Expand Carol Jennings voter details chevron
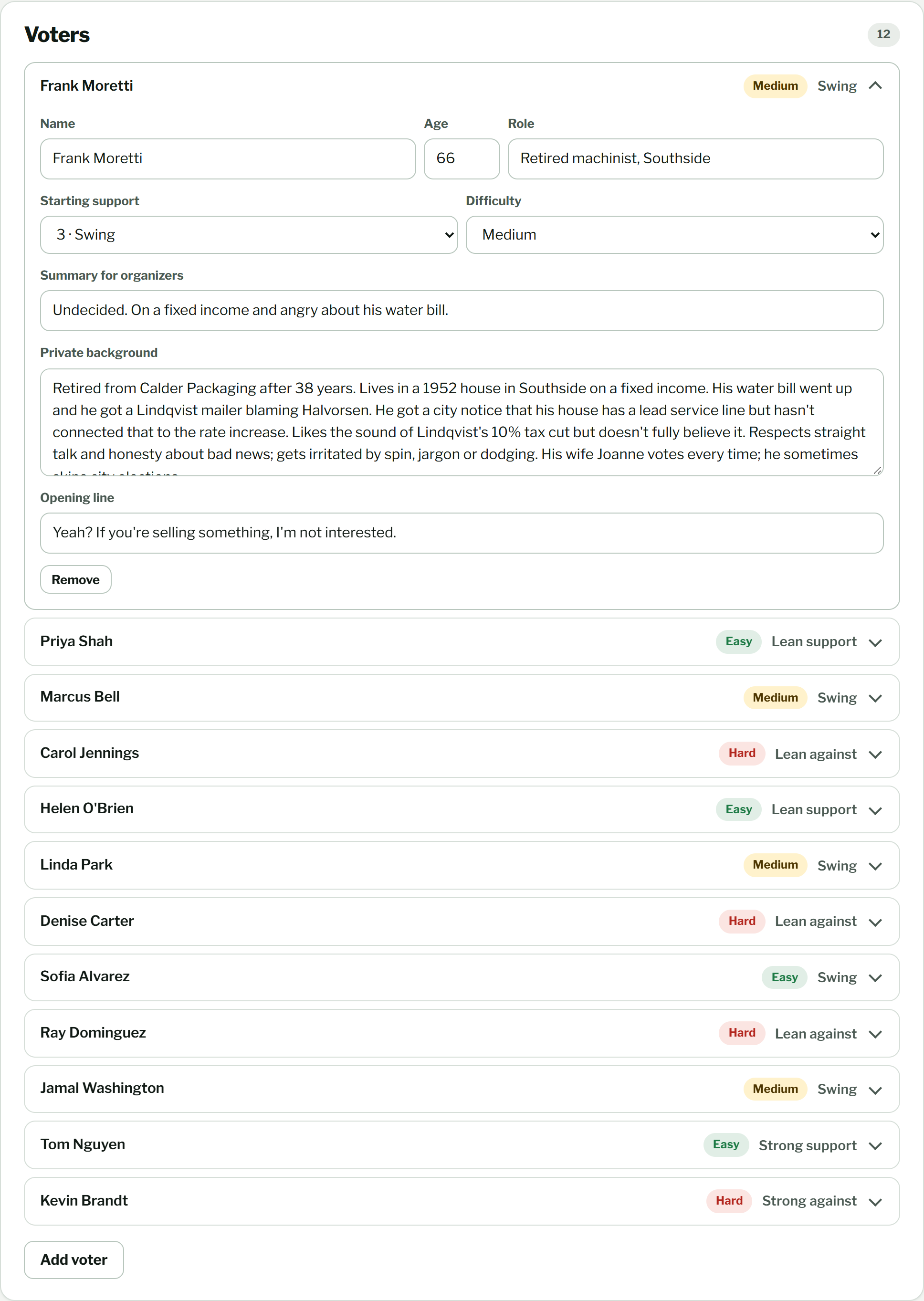The image size is (924, 1301). click(875, 755)
